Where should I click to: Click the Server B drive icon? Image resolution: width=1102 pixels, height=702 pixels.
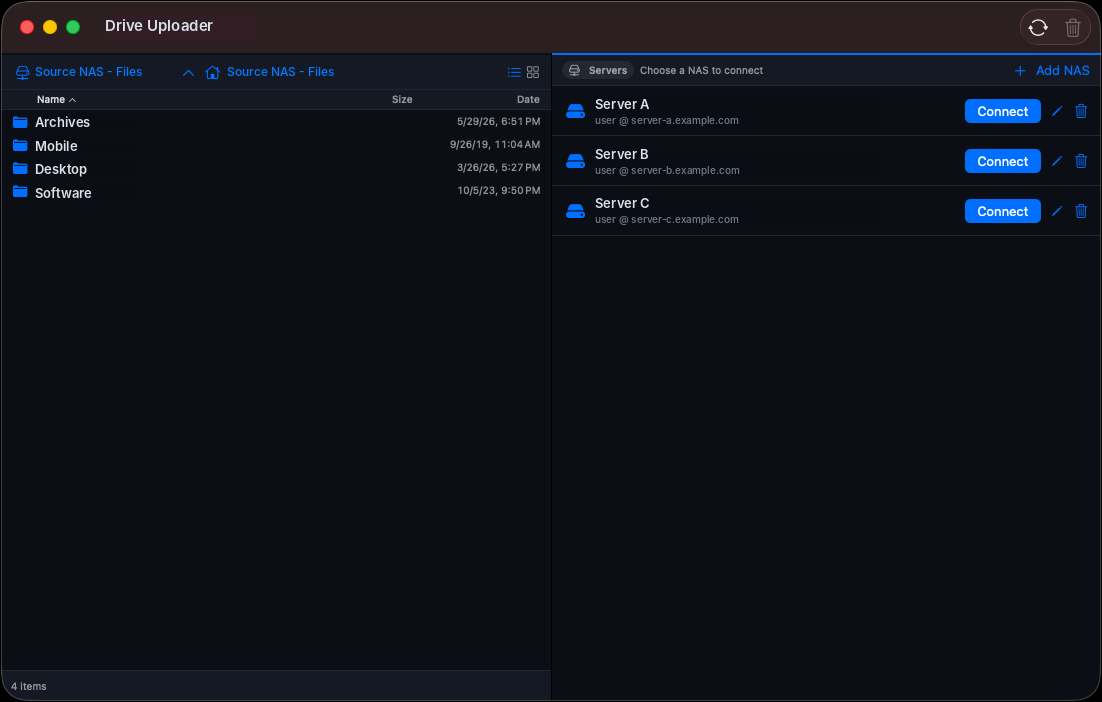pyautogui.click(x=576, y=161)
